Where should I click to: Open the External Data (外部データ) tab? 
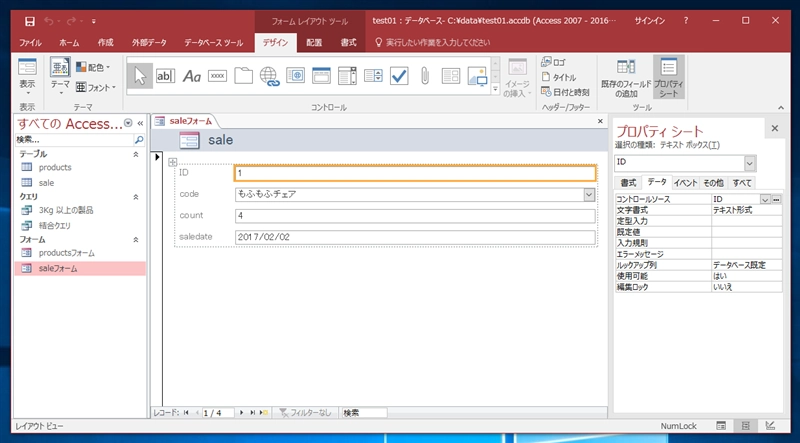(149, 43)
